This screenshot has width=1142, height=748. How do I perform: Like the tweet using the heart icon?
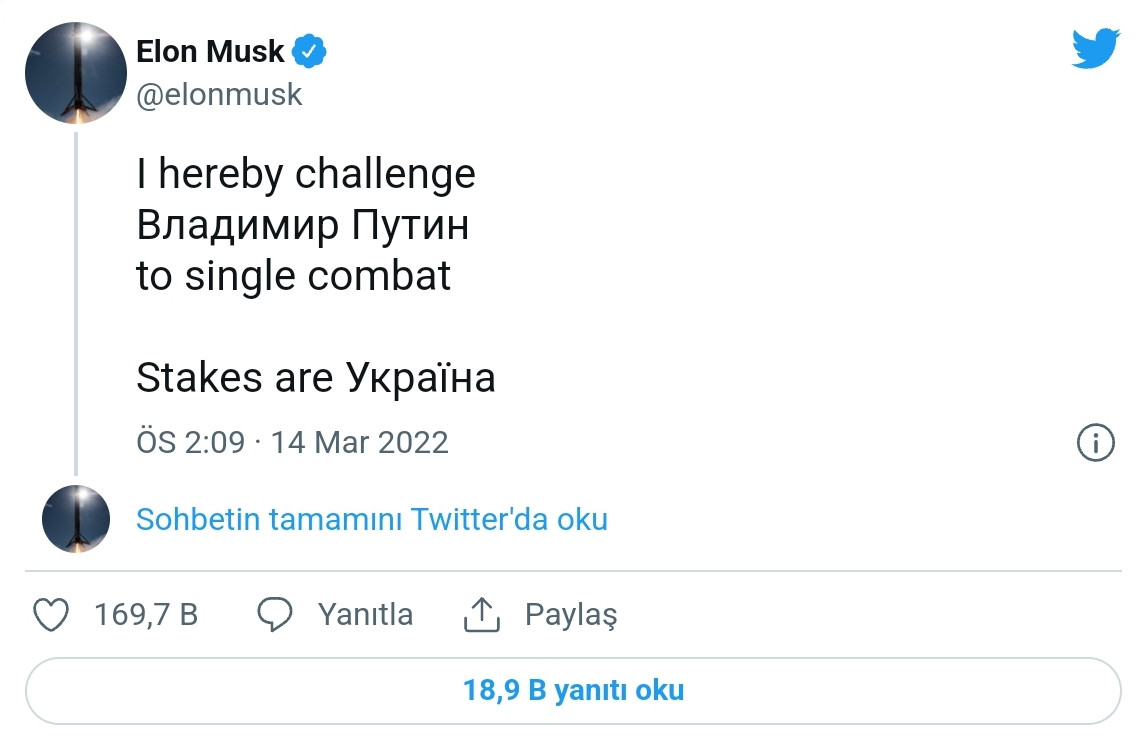51,614
